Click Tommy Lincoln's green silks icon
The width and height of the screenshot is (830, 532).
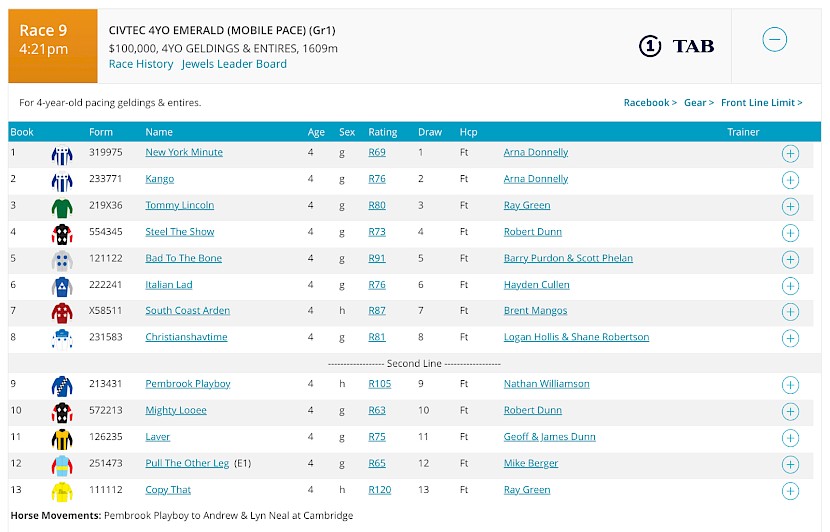tap(62, 206)
